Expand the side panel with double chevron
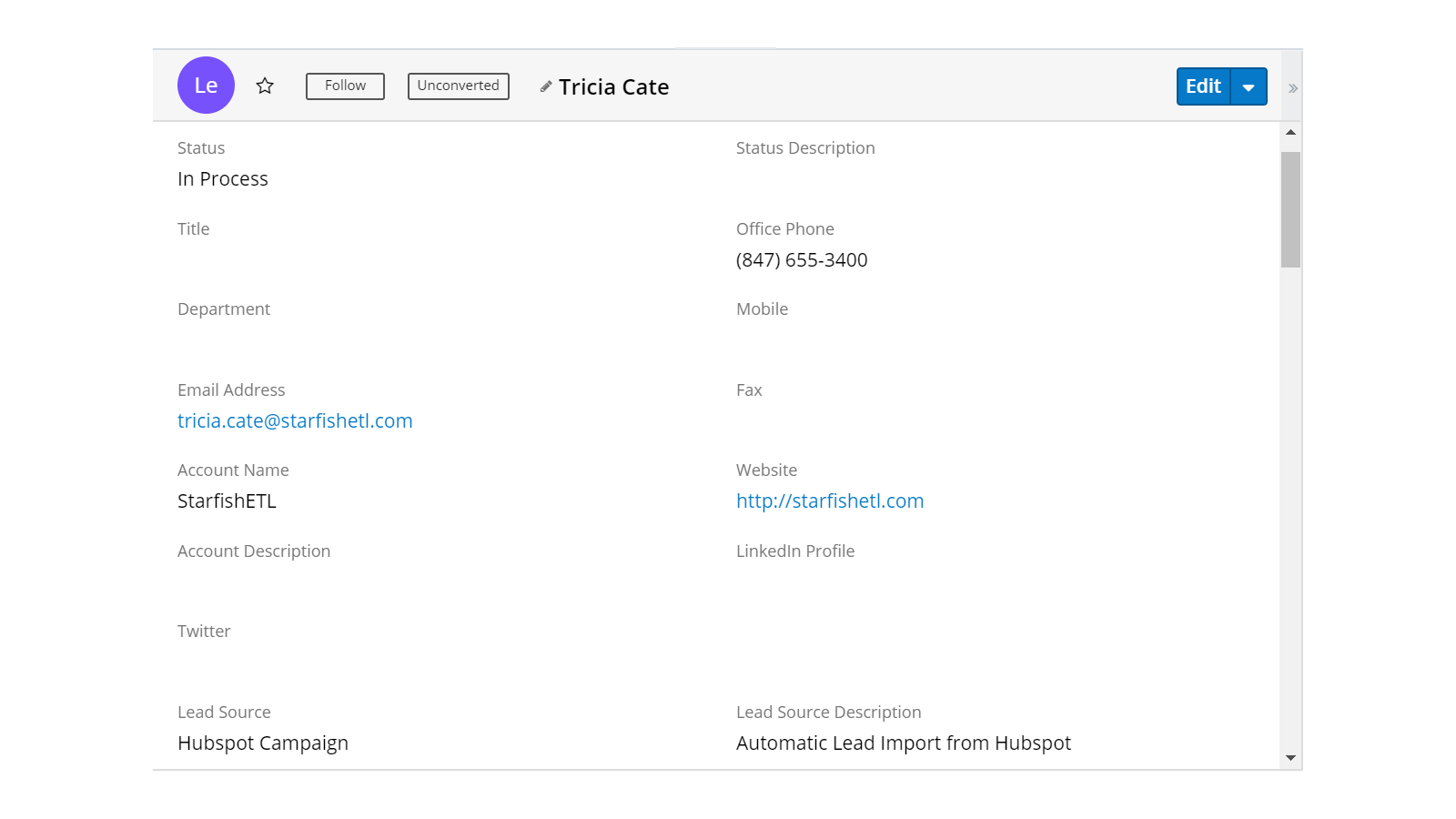 point(1292,88)
